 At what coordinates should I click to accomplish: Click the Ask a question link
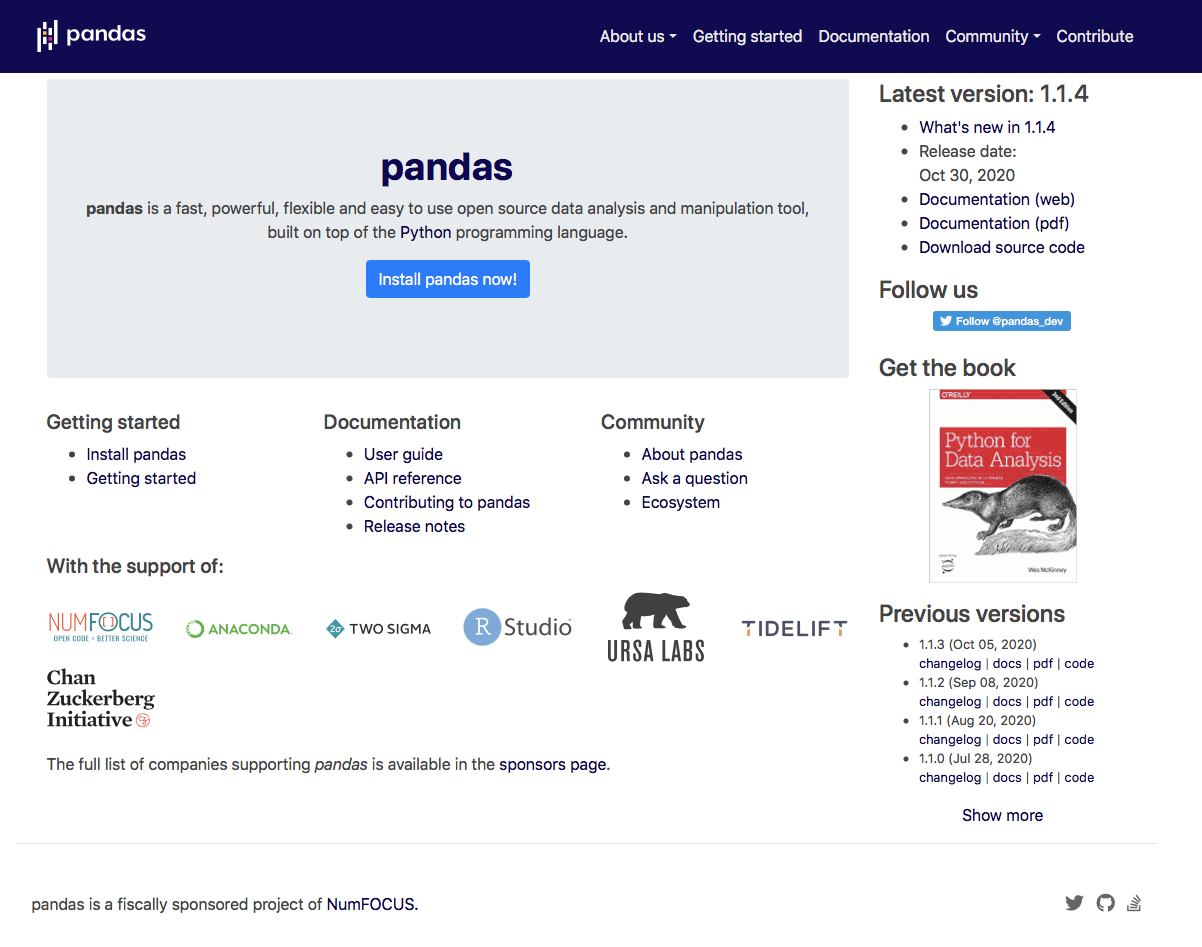[695, 478]
